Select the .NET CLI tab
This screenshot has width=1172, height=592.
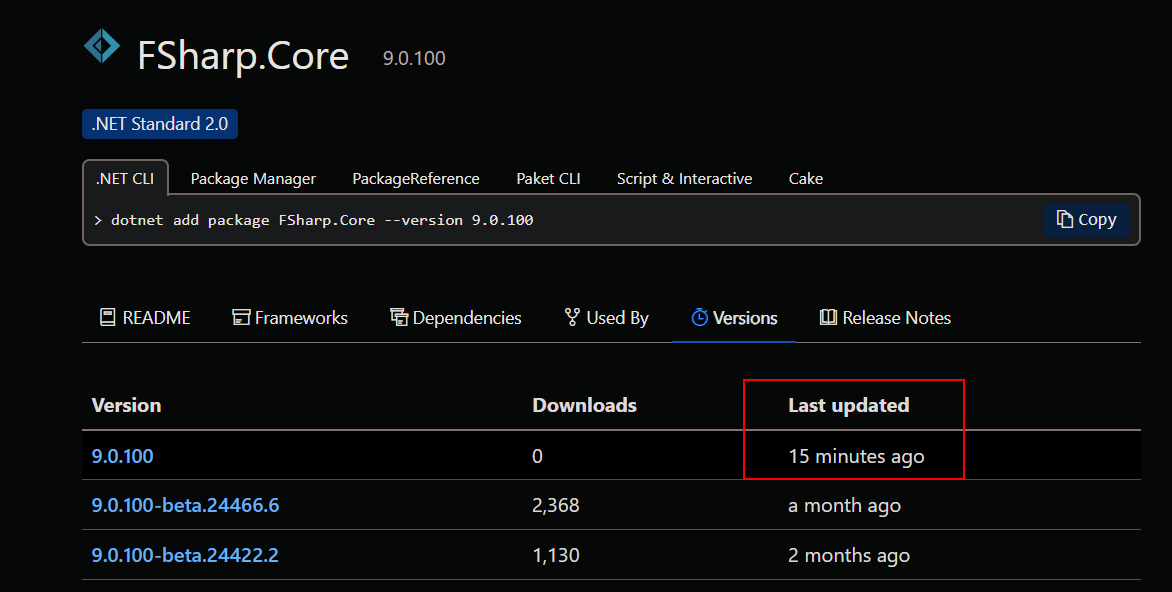125,179
